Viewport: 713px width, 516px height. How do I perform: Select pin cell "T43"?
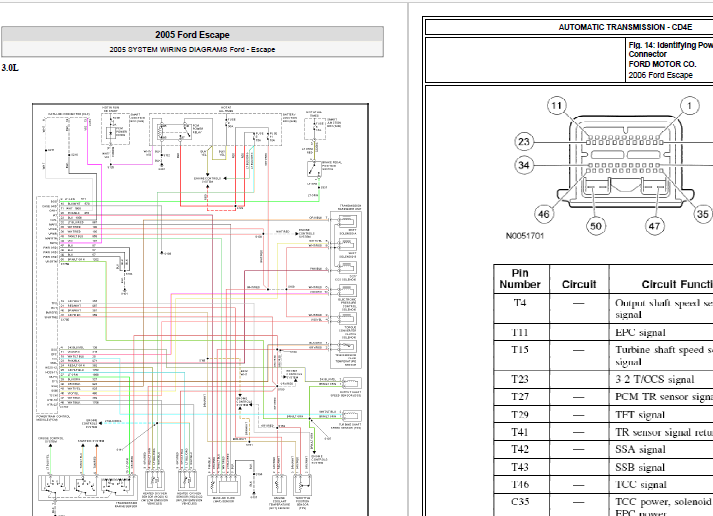tap(520, 467)
